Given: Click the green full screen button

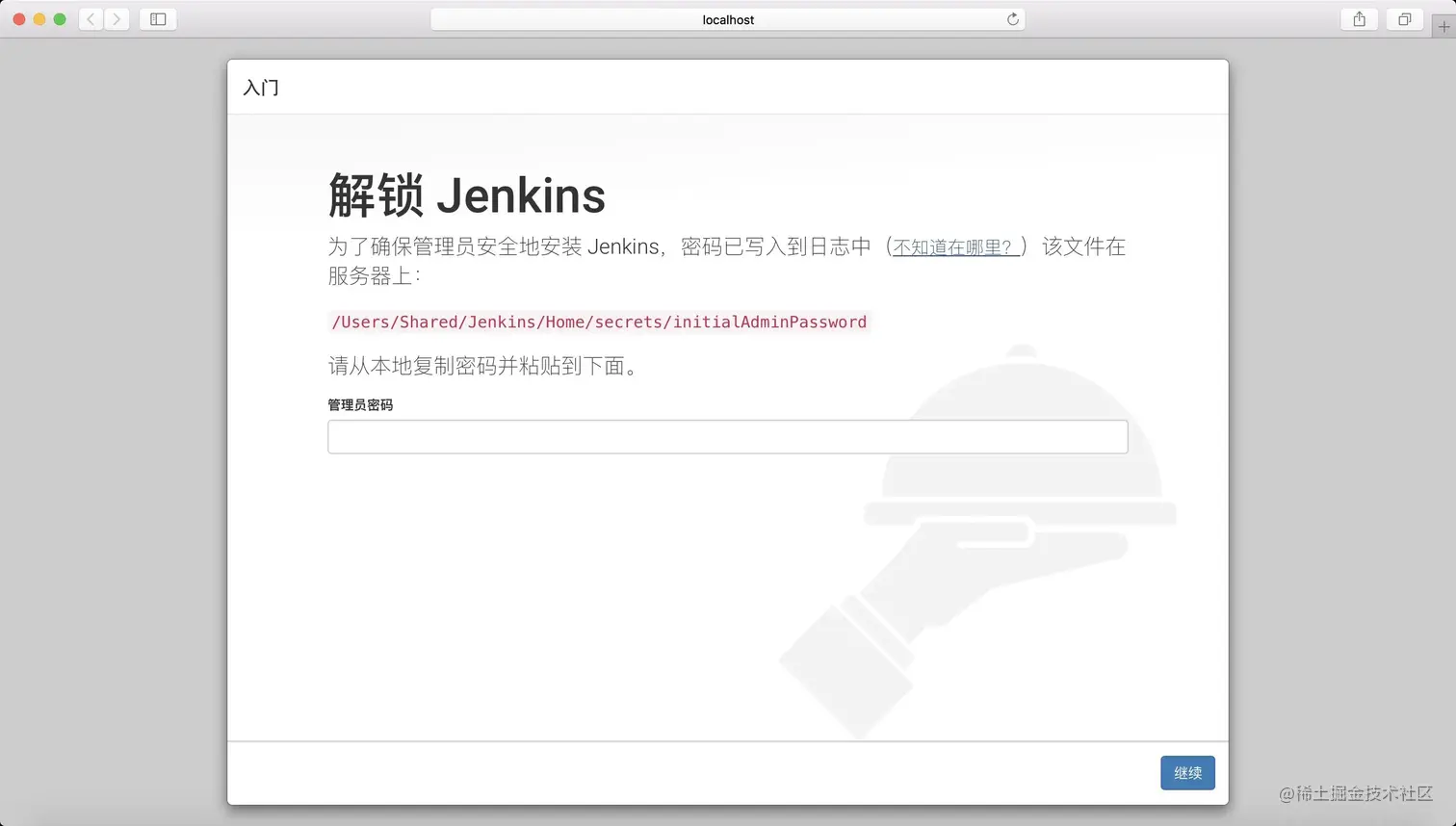Looking at the screenshot, I should click(x=59, y=19).
